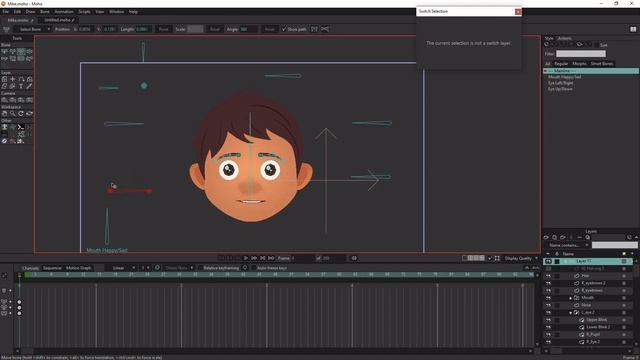640x360 pixels.
Task: Select the Track Camera tool
Action: coord(4,100)
